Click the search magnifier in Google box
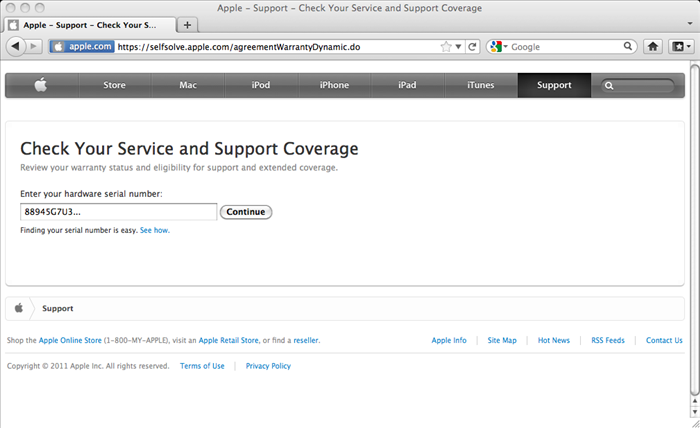Screen dimensions: 700x428 pos(628,46)
